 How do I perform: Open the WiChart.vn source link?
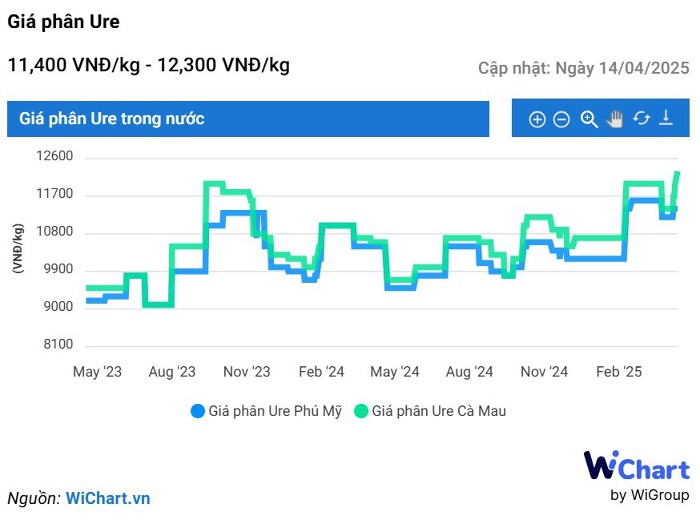[x=108, y=498]
